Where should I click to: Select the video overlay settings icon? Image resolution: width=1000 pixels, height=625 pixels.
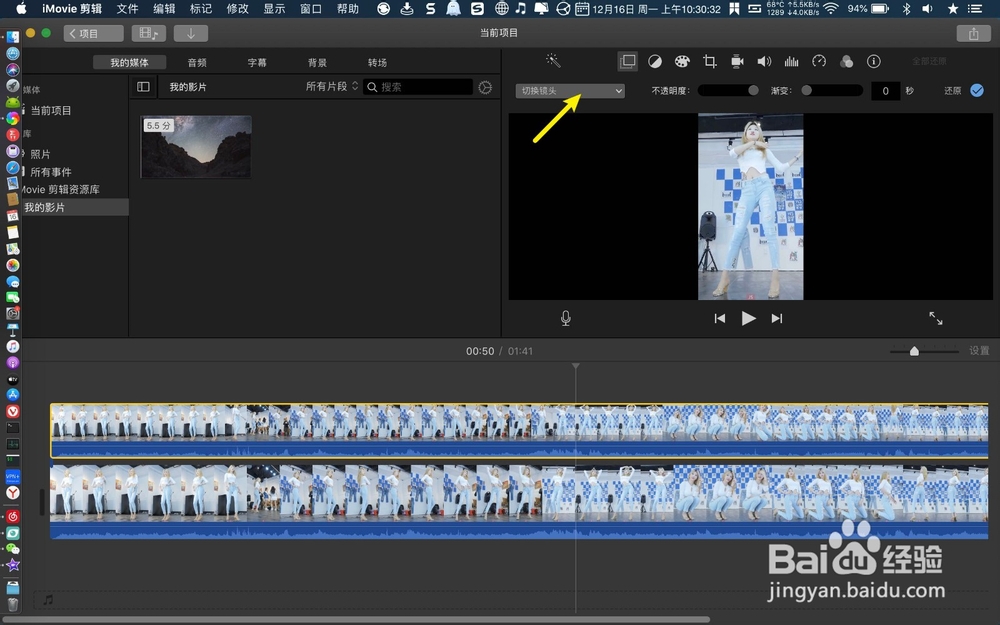click(628, 61)
